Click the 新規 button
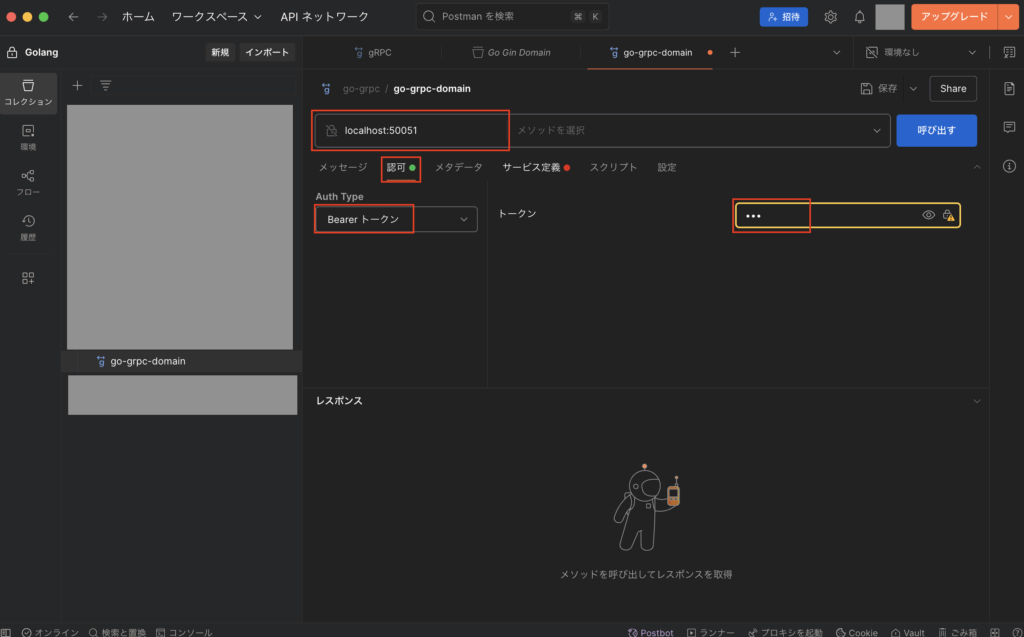The width and height of the screenshot is (1024, 637). click(220, 52)
